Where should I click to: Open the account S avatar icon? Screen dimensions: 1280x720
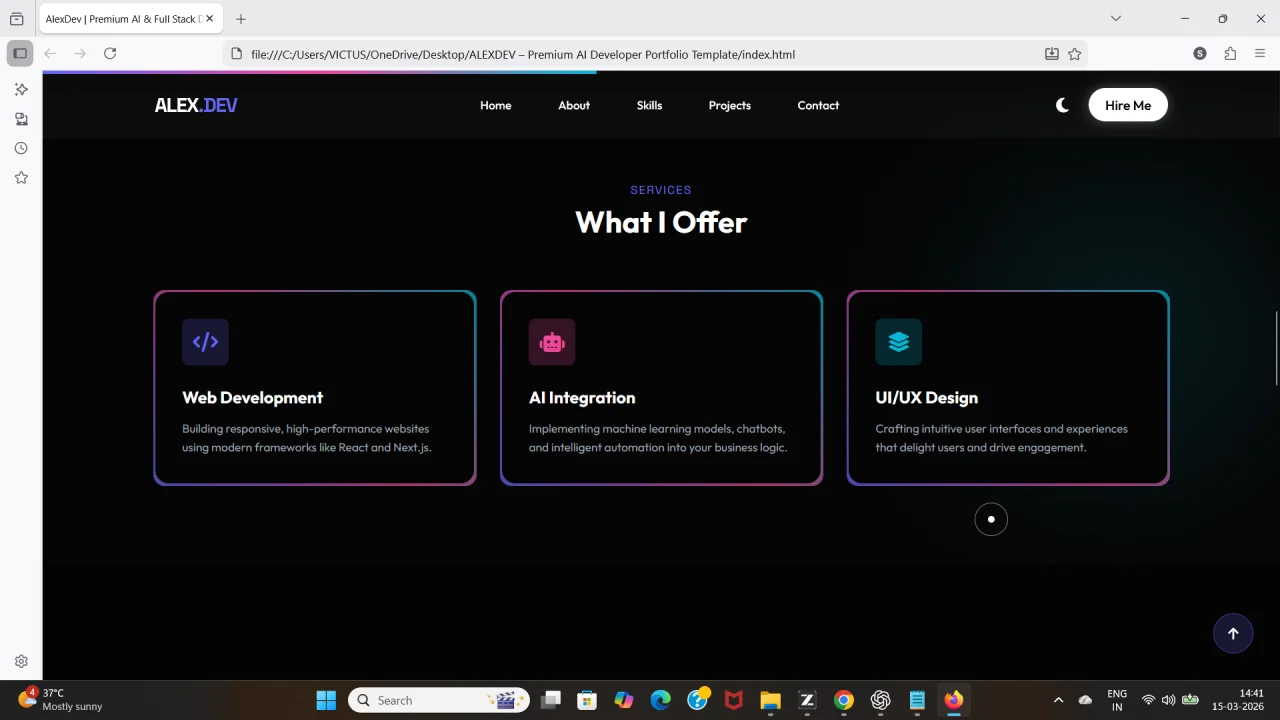1200,53
